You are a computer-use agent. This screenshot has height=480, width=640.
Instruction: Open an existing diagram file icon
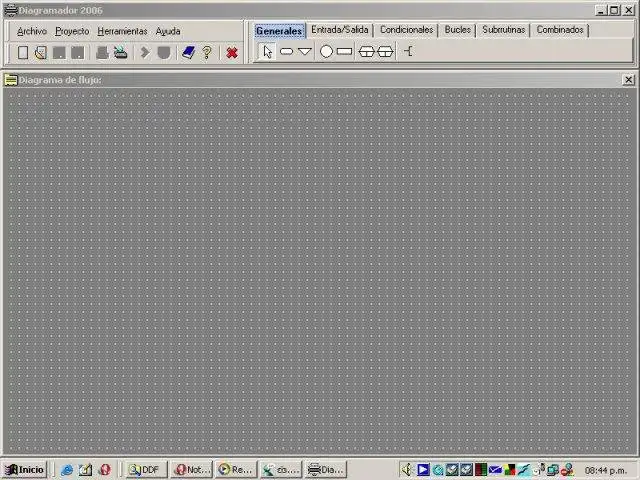point(41,53)
